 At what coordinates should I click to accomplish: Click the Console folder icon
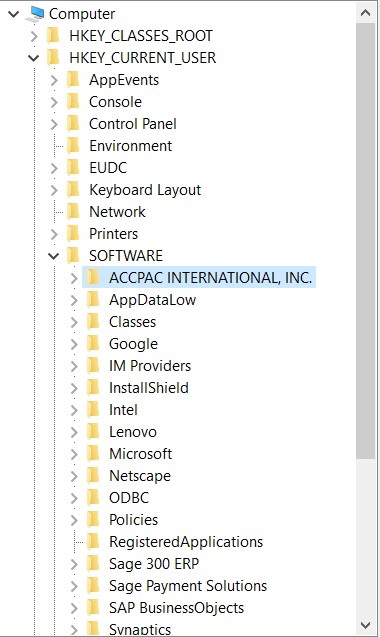coord(73,102)
